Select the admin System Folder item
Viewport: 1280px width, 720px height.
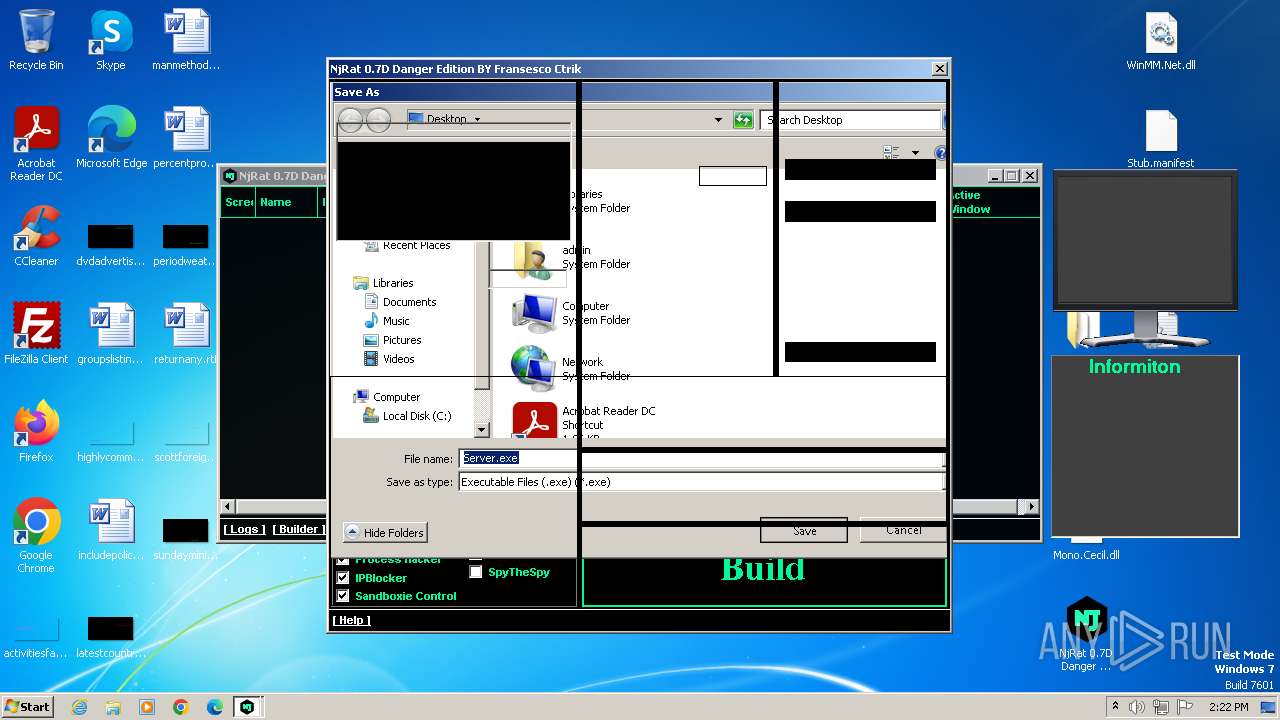[572, 258]
